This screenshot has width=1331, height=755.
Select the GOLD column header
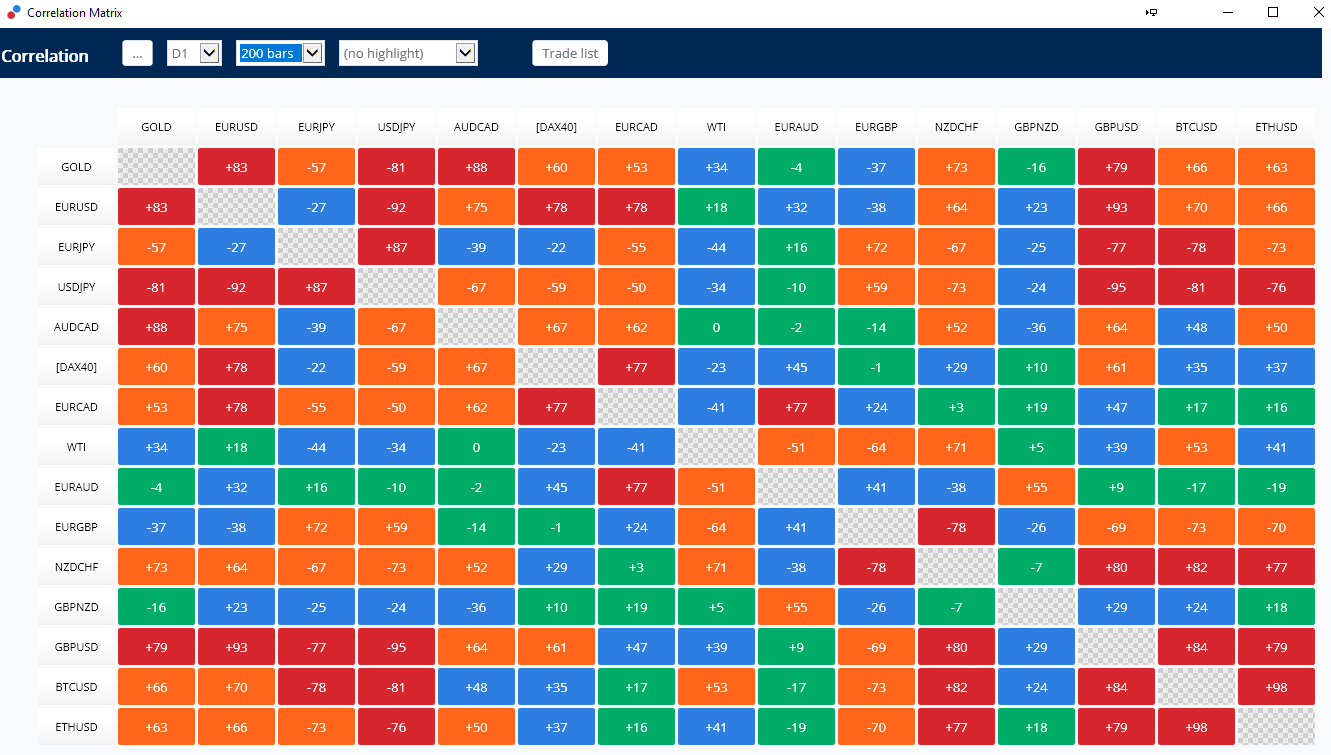click(156, 127)
